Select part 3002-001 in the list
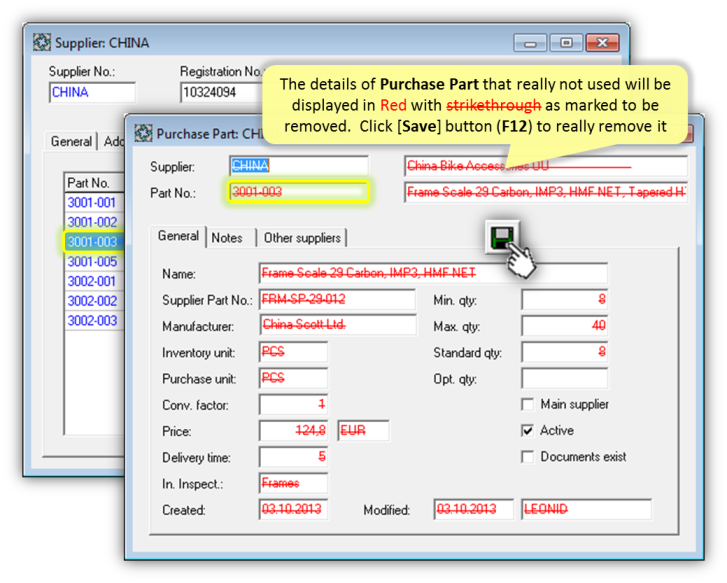Image resolution: width=727 pixels, height=583 pixels. (95, 282)
